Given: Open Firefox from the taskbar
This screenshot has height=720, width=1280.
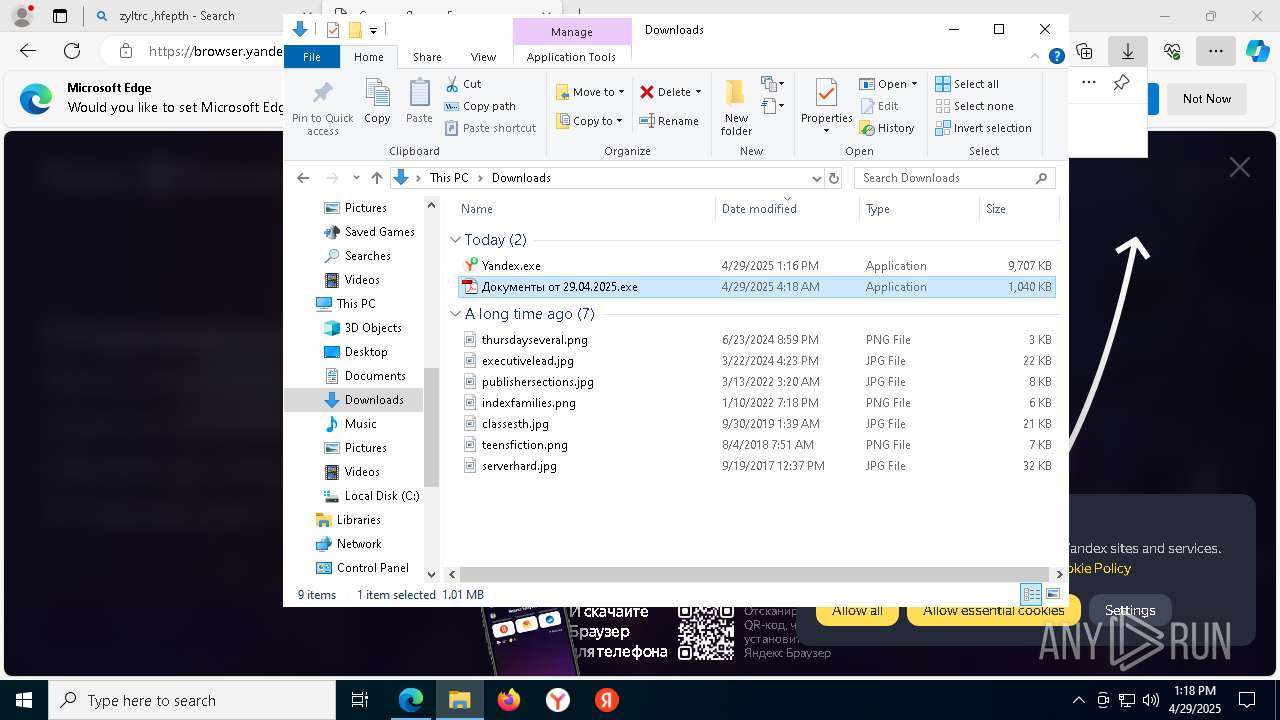Looking at the screenshot, I should (x=509, y=700).
